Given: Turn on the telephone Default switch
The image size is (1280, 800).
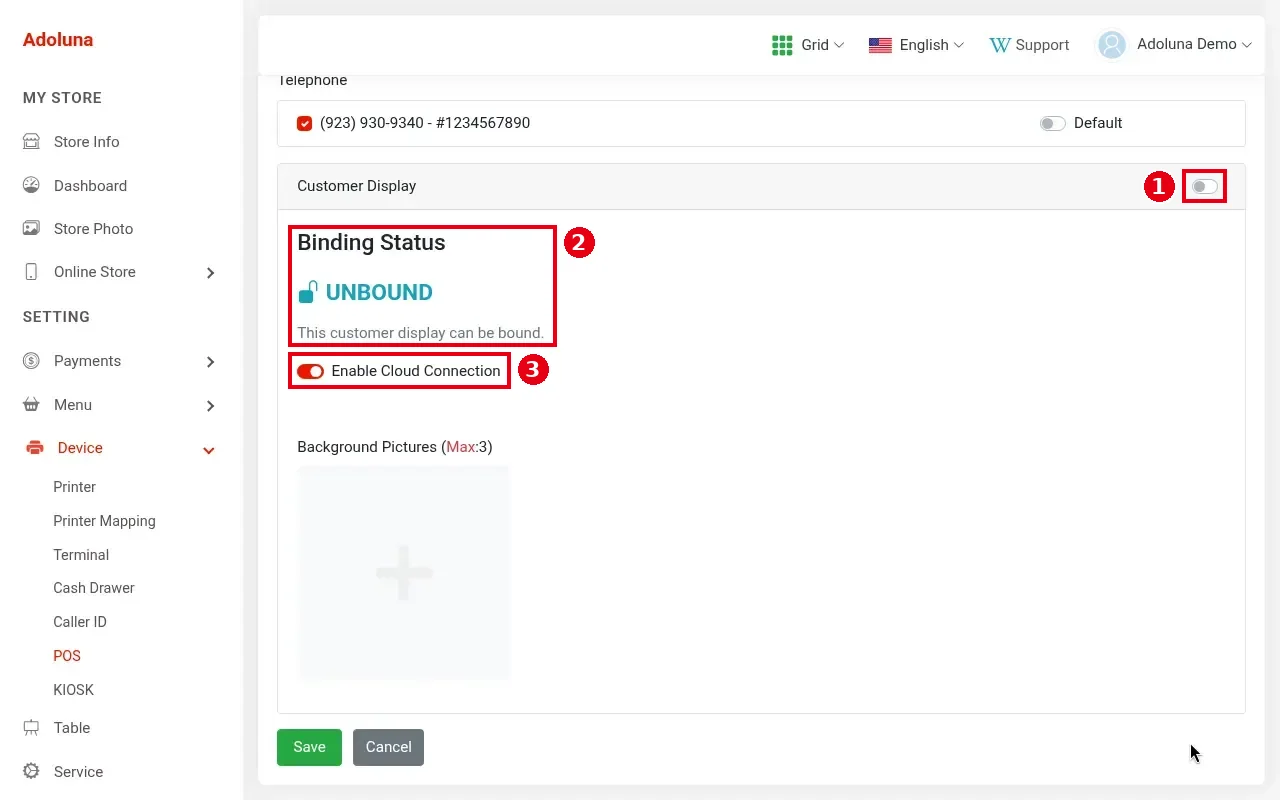Looking at the screenshot, I should click(x=1052, y=123).
